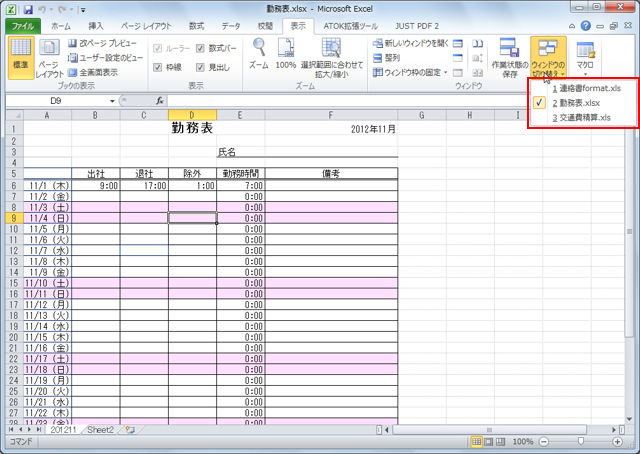Click the split window icon beside 新しいウィンドウ

[x=458, y=43]
